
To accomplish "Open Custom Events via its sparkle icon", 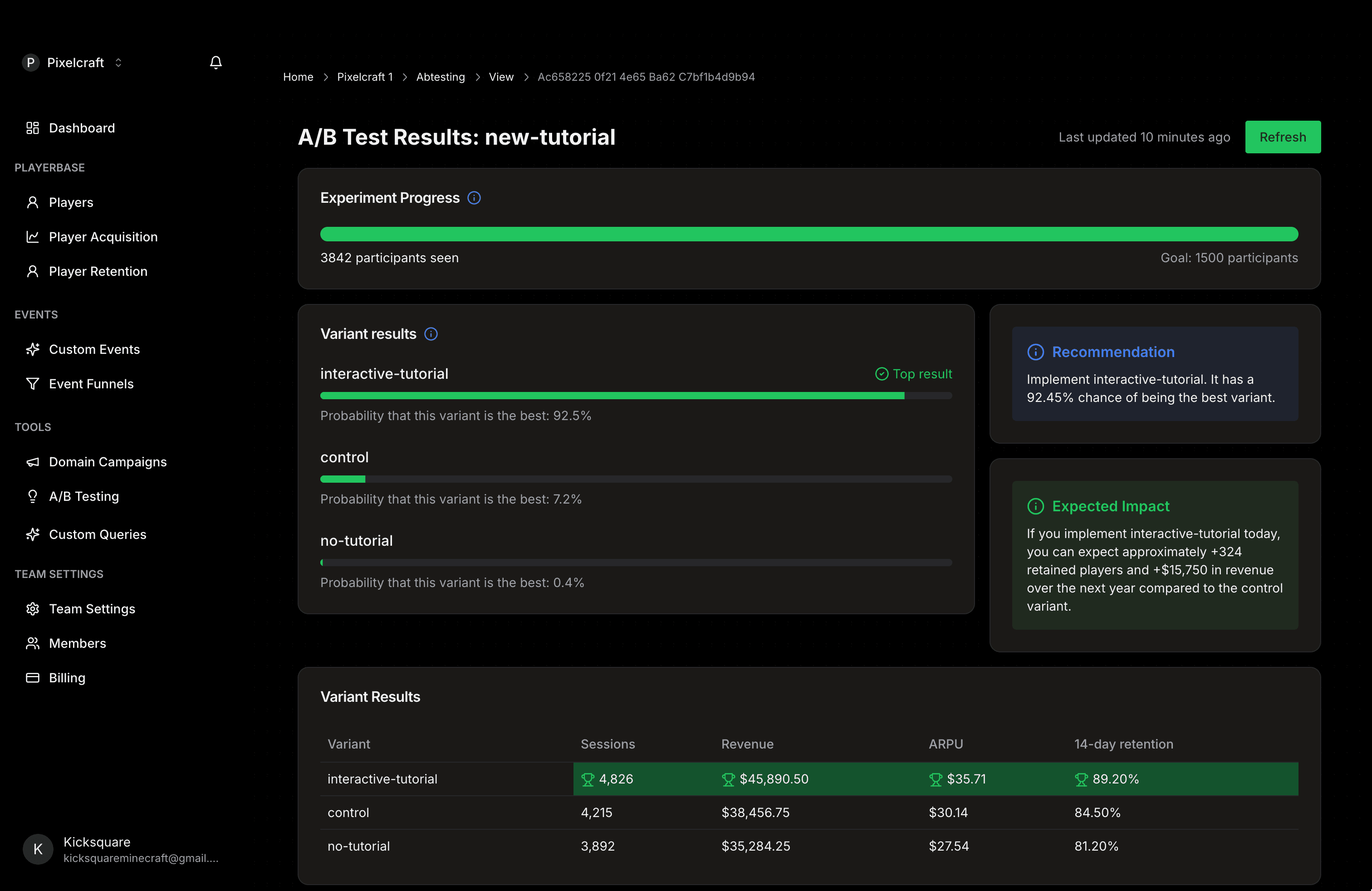I will pyautogui.click(x=32, y=349).
